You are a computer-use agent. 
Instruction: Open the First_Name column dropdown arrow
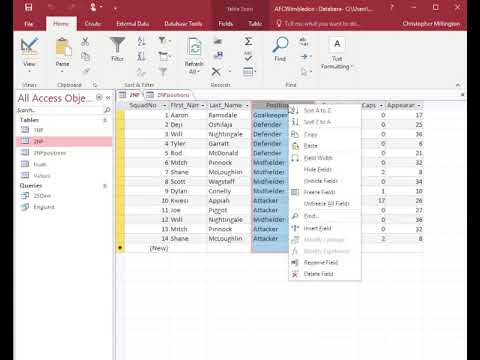(203, 105)
